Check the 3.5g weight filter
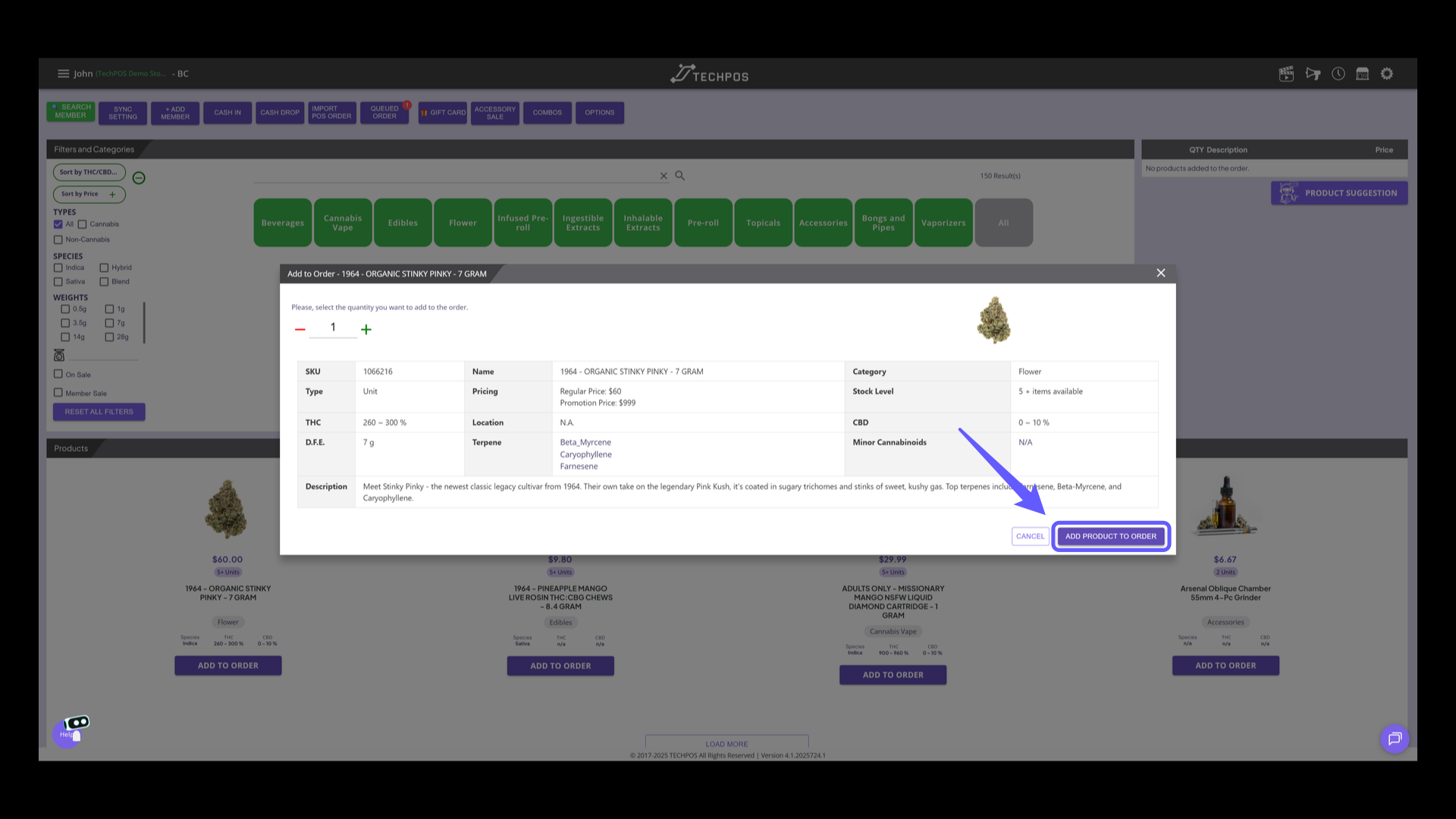The width and height of the screenshot is (1456, 819). [65, 323]
